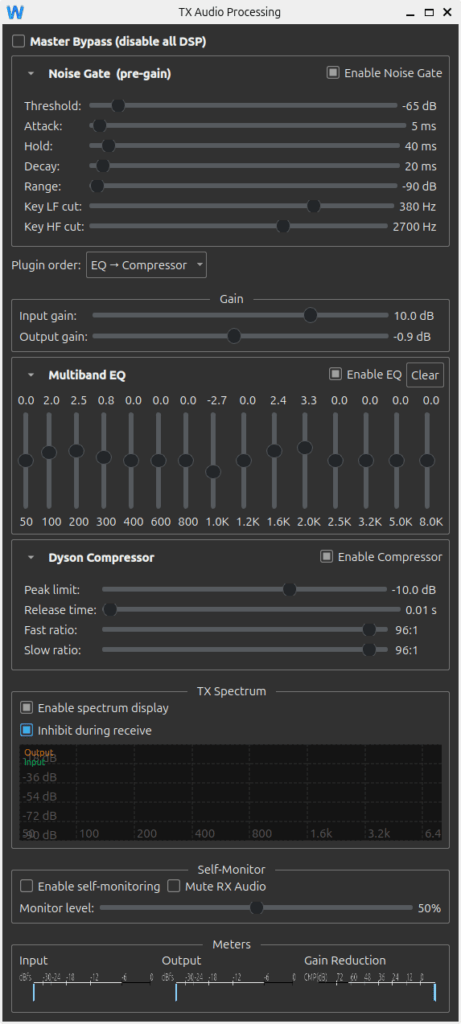This screenshot has height=1024, width=461.
Task: Click the Hold slider handle
Action: (x=108, y=146)
